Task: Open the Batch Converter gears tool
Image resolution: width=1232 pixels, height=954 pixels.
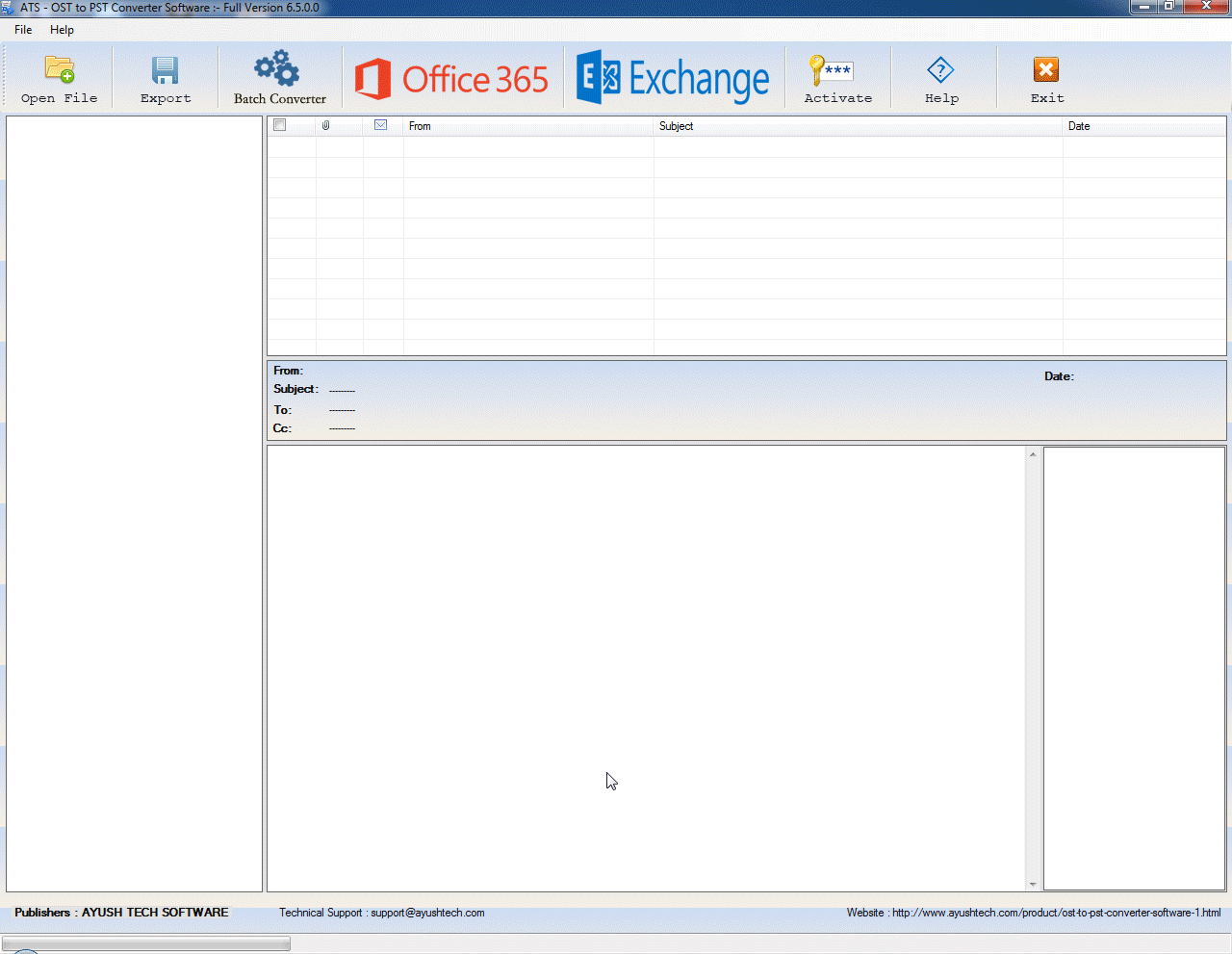Action: pyautogui.click(x=278, y=69)
